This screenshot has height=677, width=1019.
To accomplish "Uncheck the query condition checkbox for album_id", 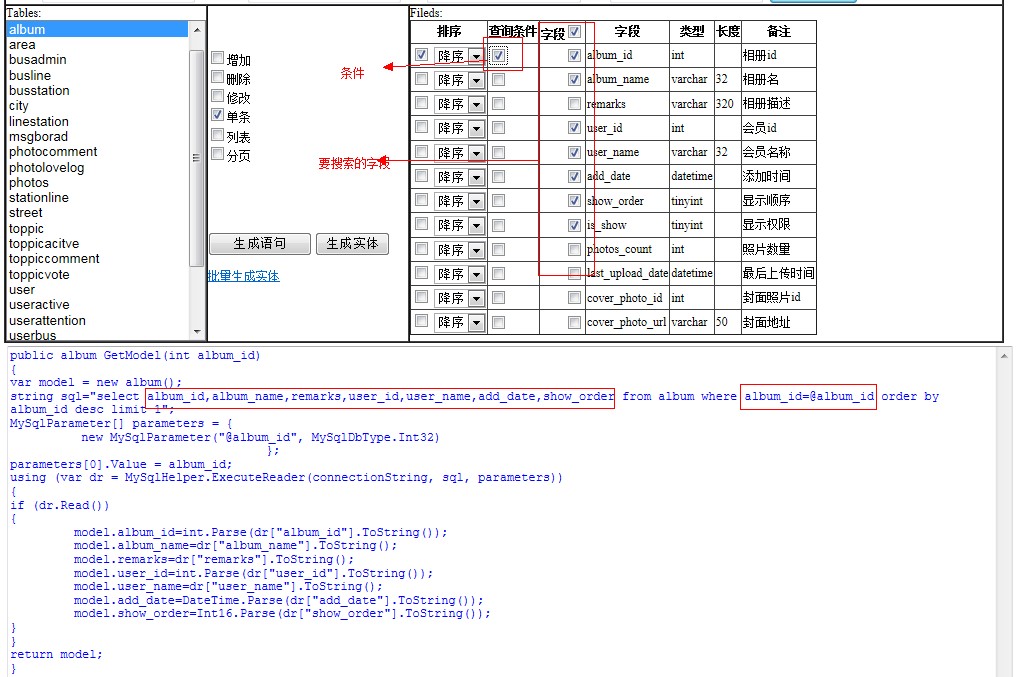I will point(499,56).
